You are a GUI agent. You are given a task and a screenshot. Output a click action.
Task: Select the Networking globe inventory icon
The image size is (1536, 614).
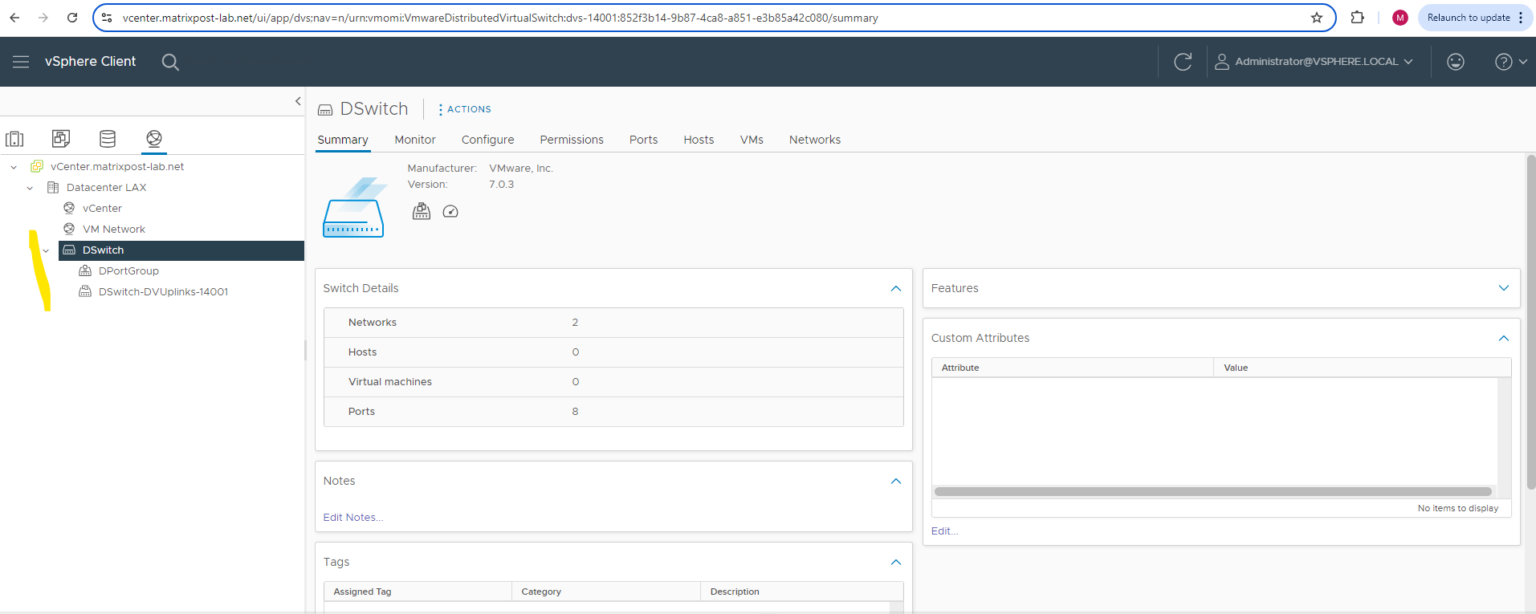click(153, 138)
